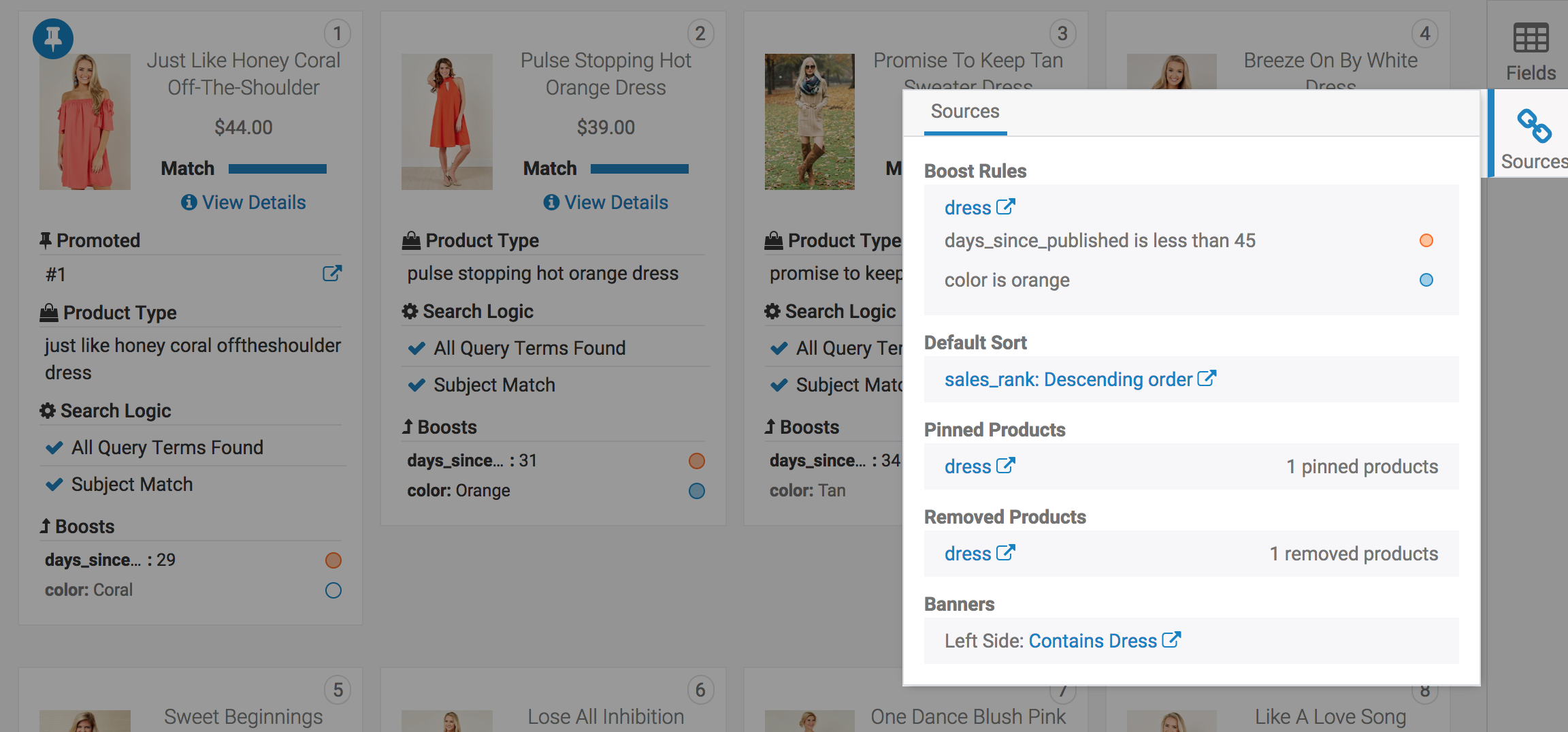Select the Sources tab in popup panel

964,112
